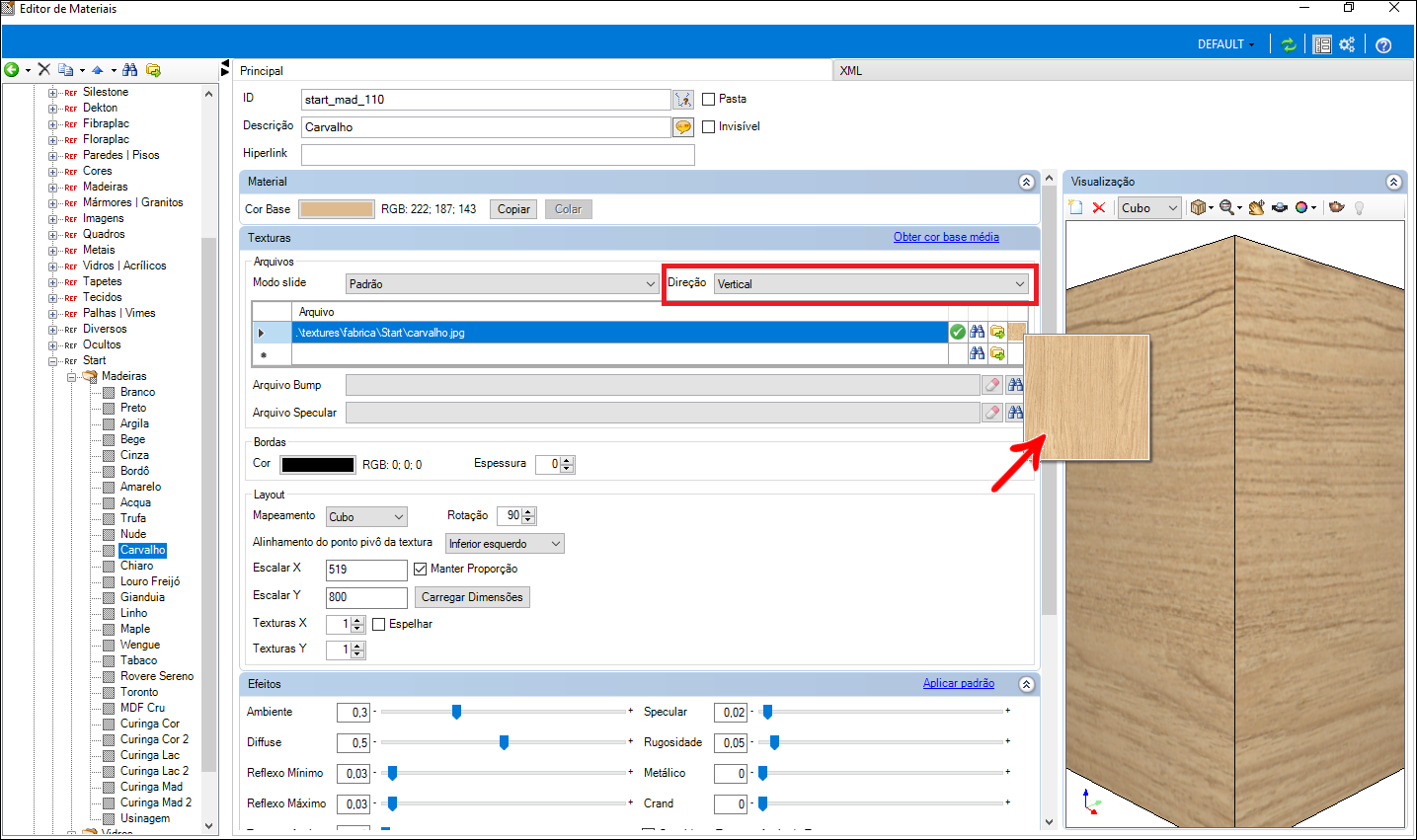Collapse the Efeitos section
Image resolution: width=1417 pixels, height=840 pixels.
point(1026,685)
